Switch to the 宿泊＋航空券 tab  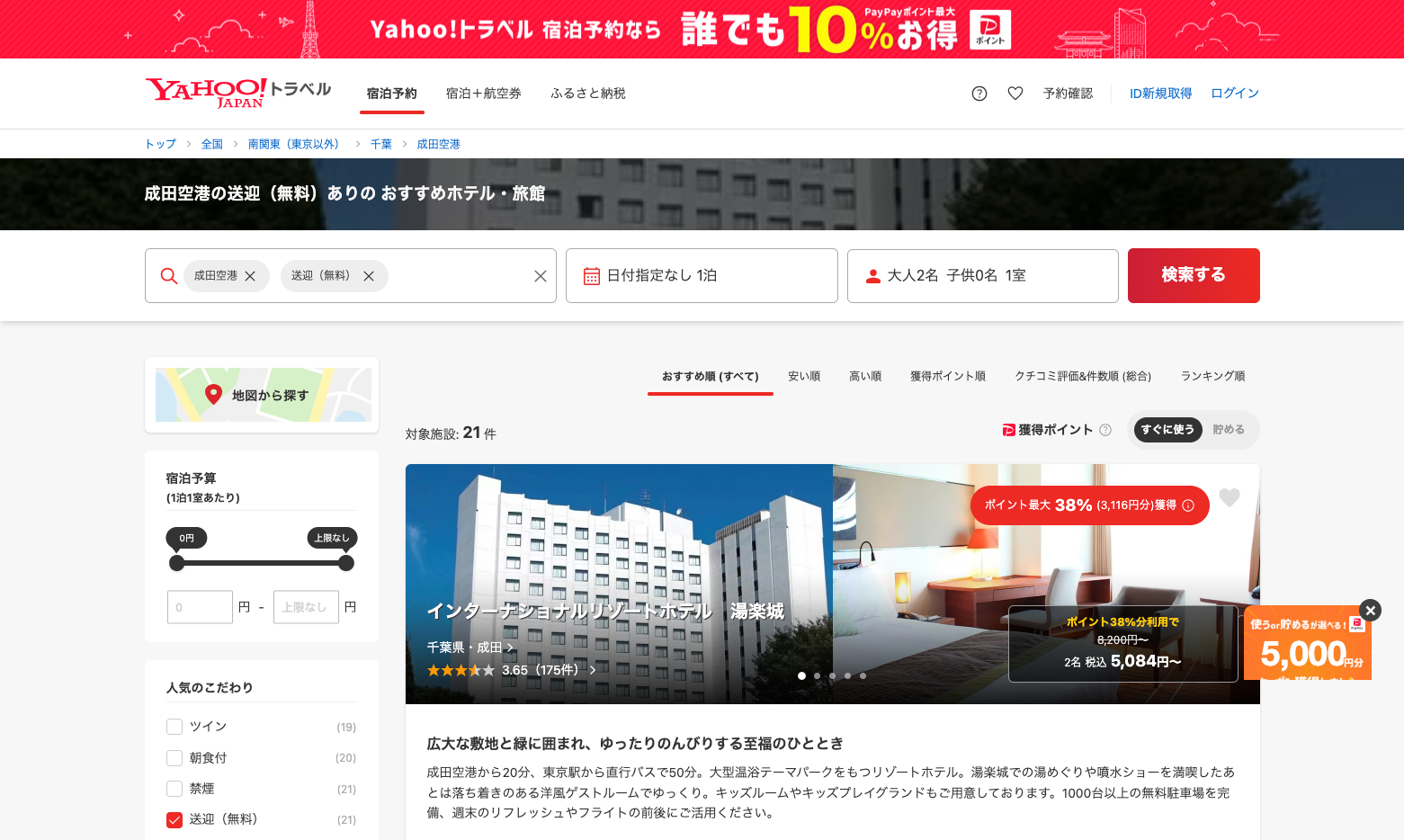click(484, 93)
